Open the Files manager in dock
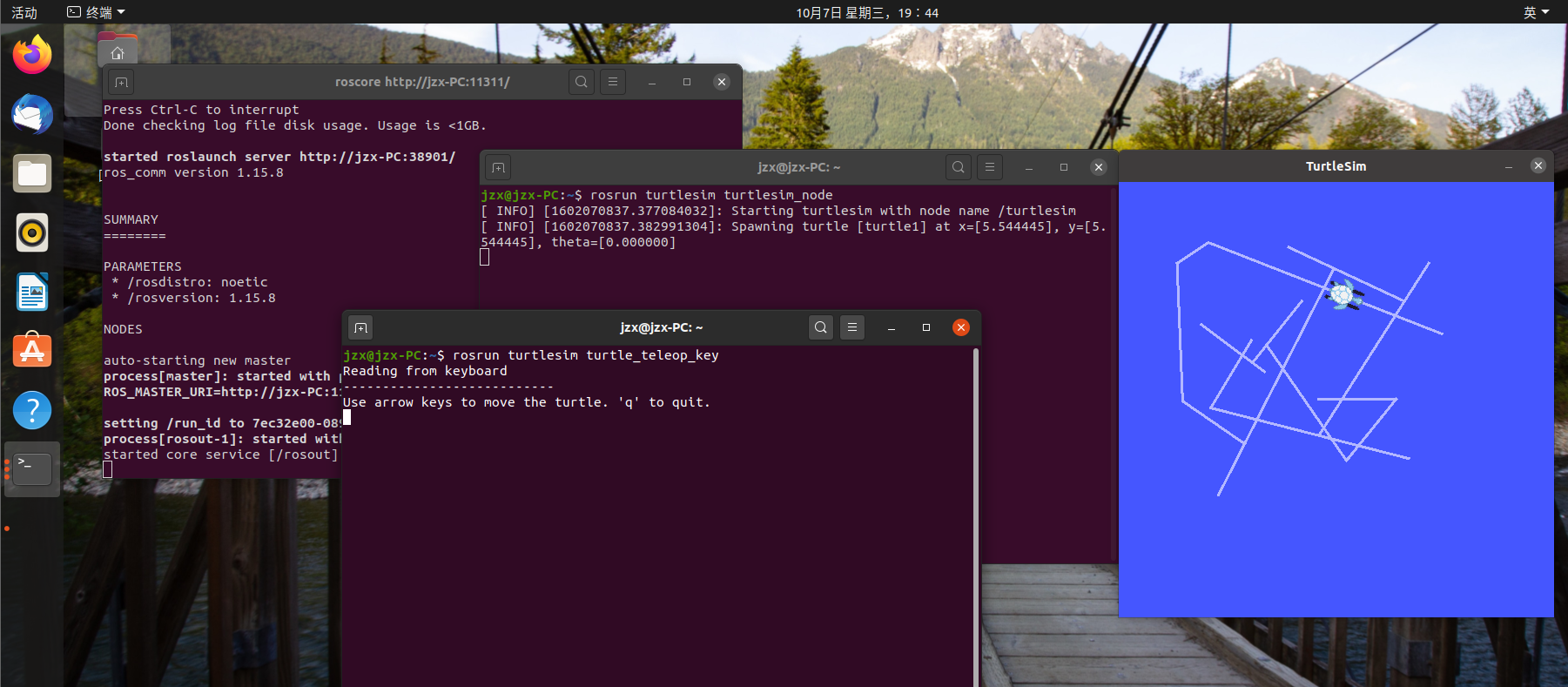The height and width of the screenshot is (687, 1568). point(32,173)
